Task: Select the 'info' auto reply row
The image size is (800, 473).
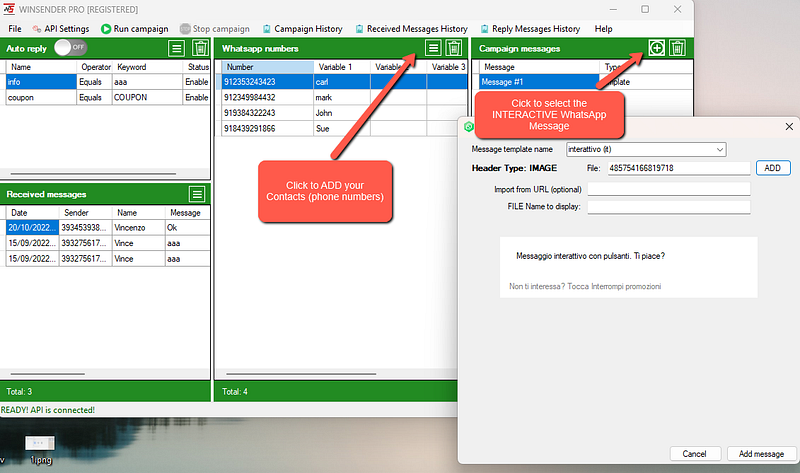Action: click(107, 82)
